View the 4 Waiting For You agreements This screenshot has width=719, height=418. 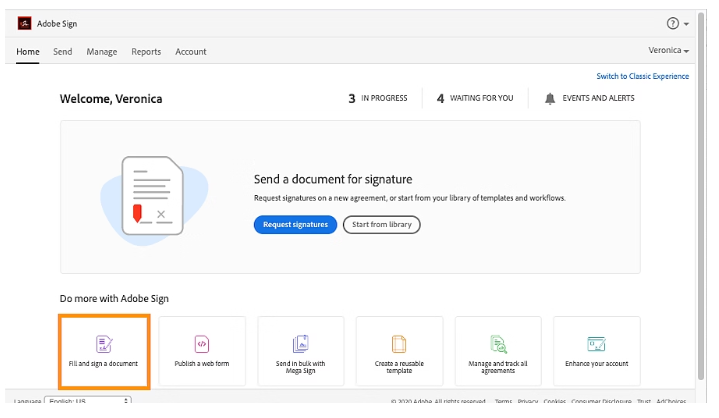pos(475,99)
